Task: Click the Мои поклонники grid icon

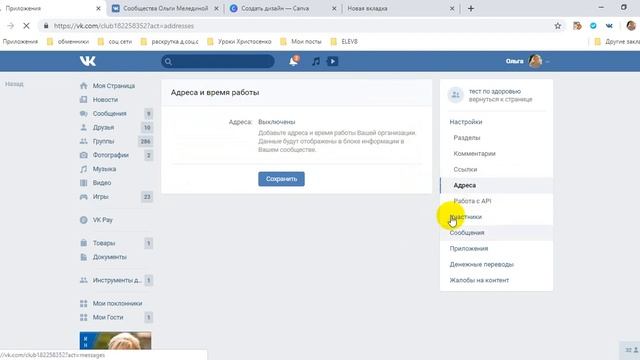Action: coord(84,303)
